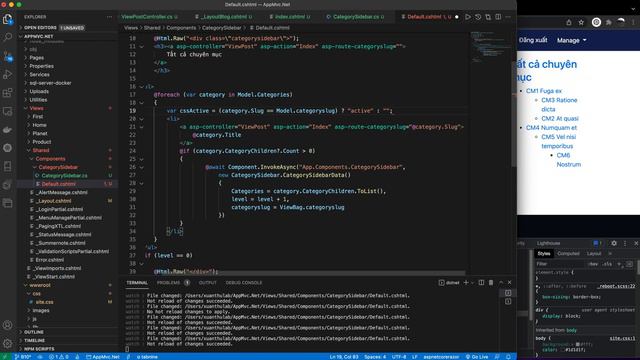This screenshot has height=360, width=640.
Task: Open the Accounts menu in the activity bar
Action: pyautogui.click(x=7, y=325)
